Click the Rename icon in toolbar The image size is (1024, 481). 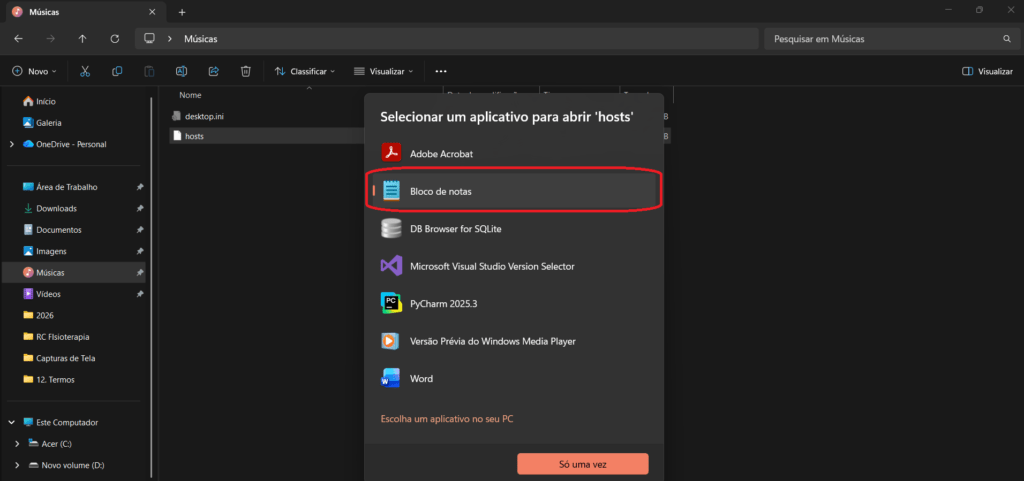[182, 71]
